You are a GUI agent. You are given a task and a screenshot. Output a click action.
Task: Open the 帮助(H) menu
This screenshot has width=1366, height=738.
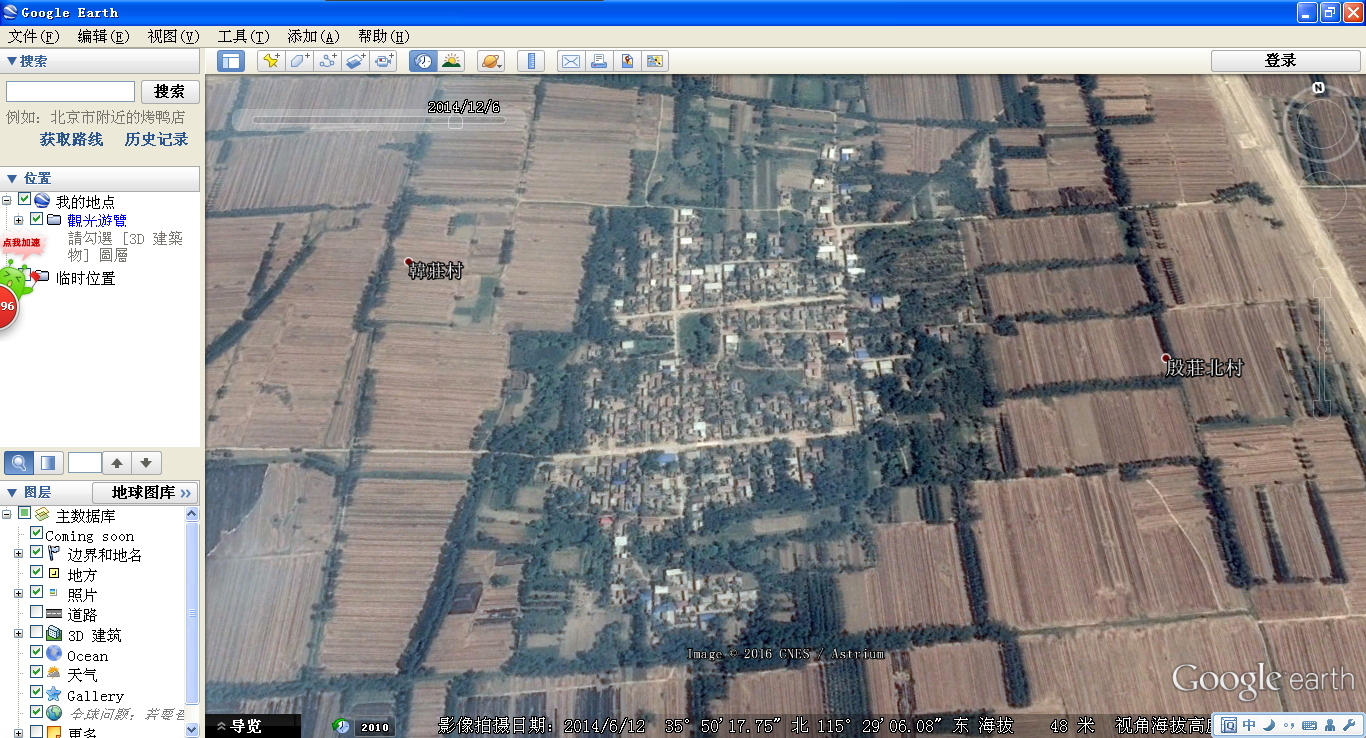[383, 36]
